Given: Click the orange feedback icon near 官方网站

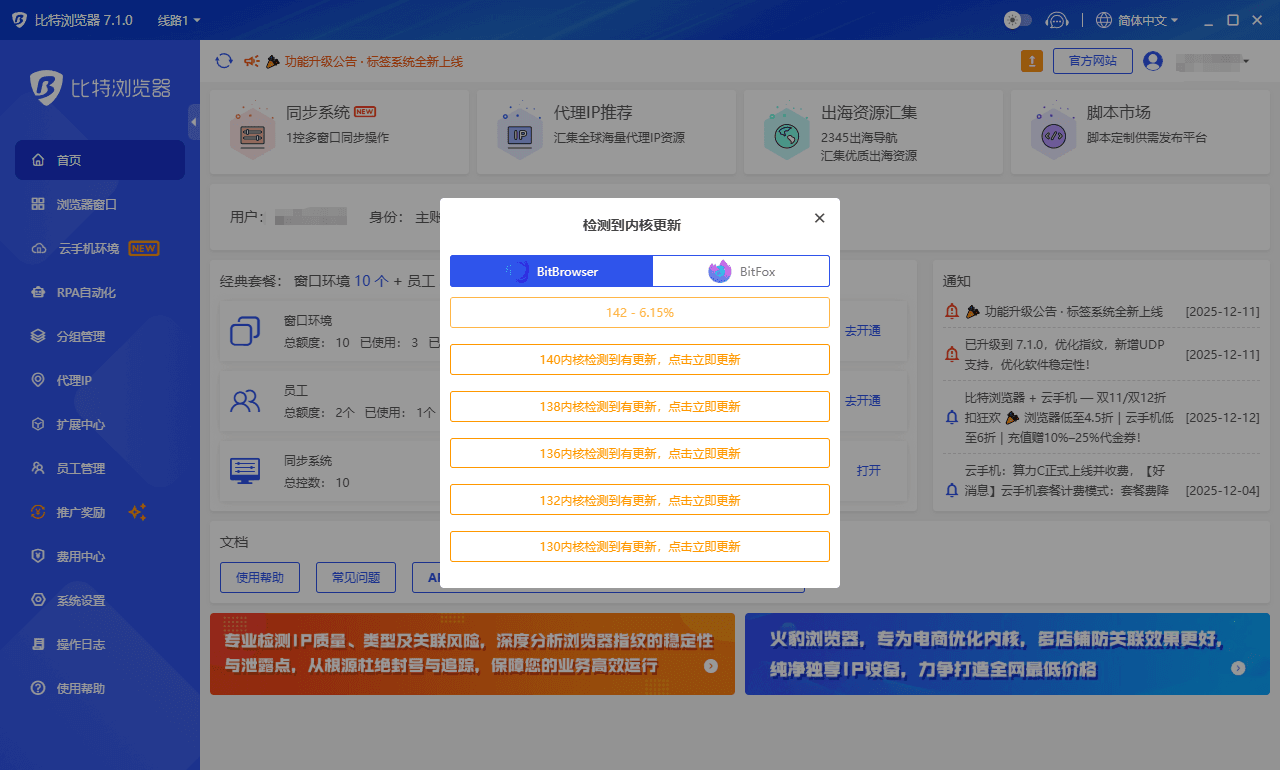Looking at the screenshot, I should point(1032,61).
